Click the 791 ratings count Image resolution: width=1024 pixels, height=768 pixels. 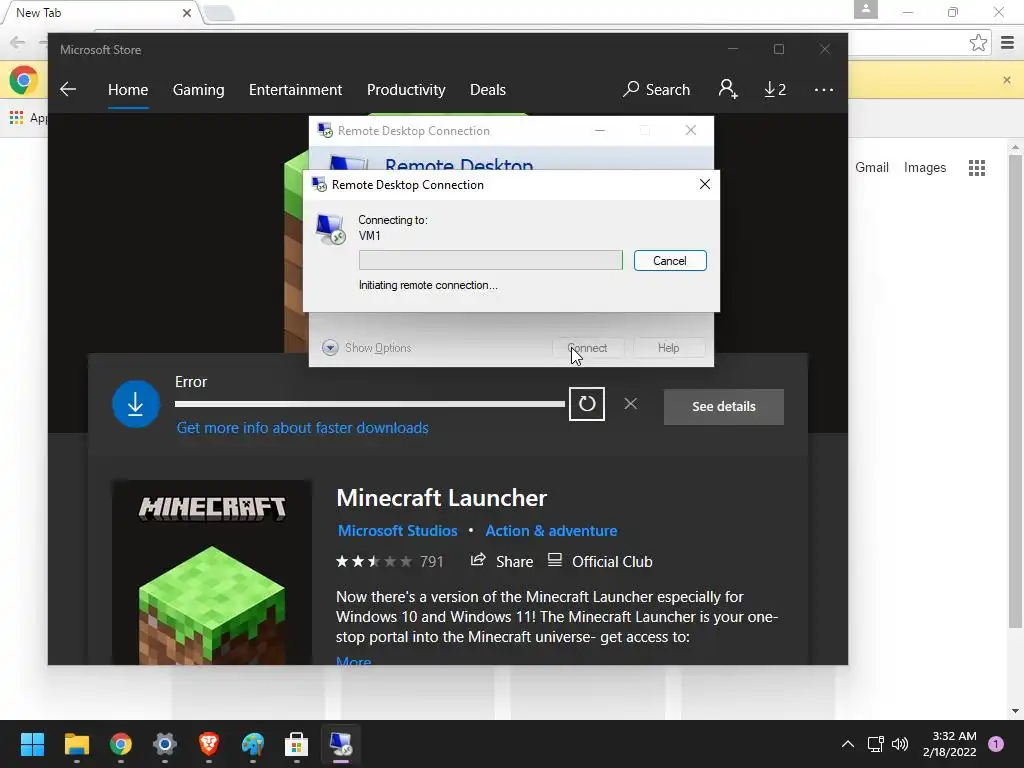click(432, 562)
